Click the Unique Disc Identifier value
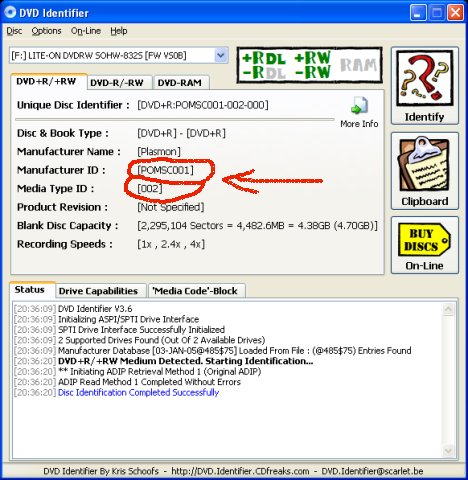468x480 pixels. [203, 105]
